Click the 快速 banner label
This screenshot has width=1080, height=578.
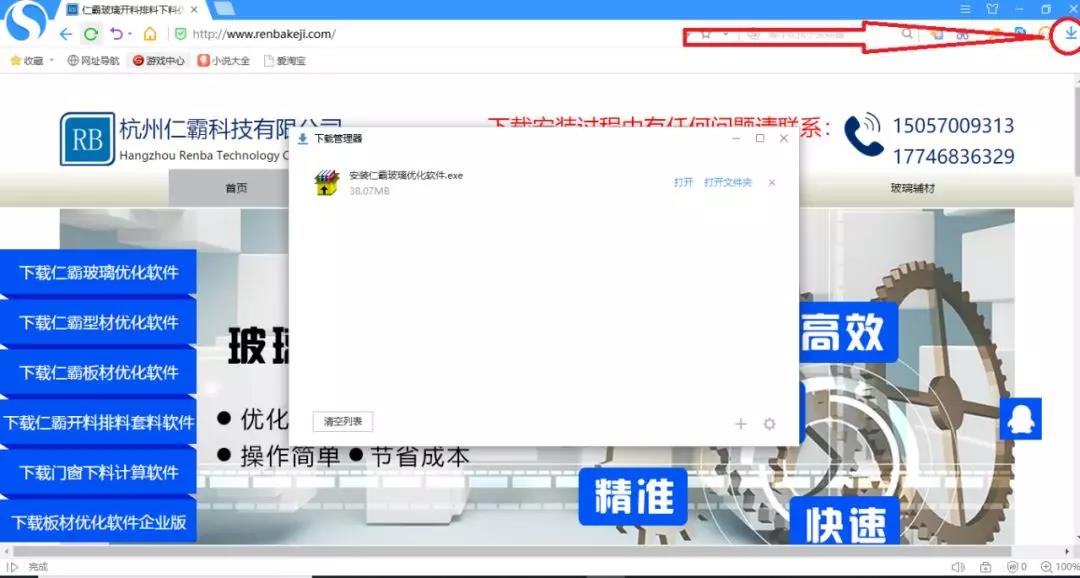[844, 522]
